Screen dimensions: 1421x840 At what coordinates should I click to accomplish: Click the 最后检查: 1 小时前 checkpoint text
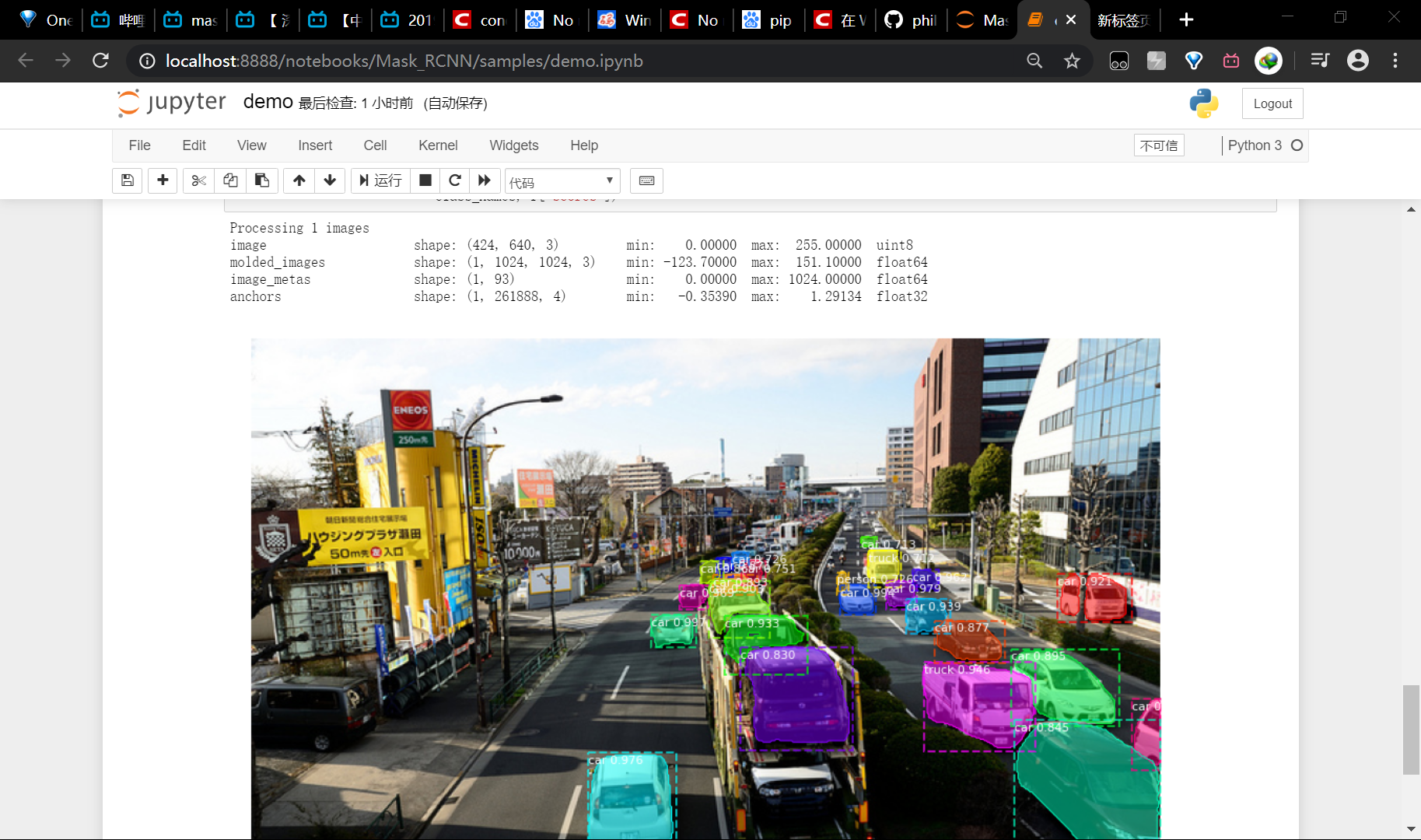[356, 103]
